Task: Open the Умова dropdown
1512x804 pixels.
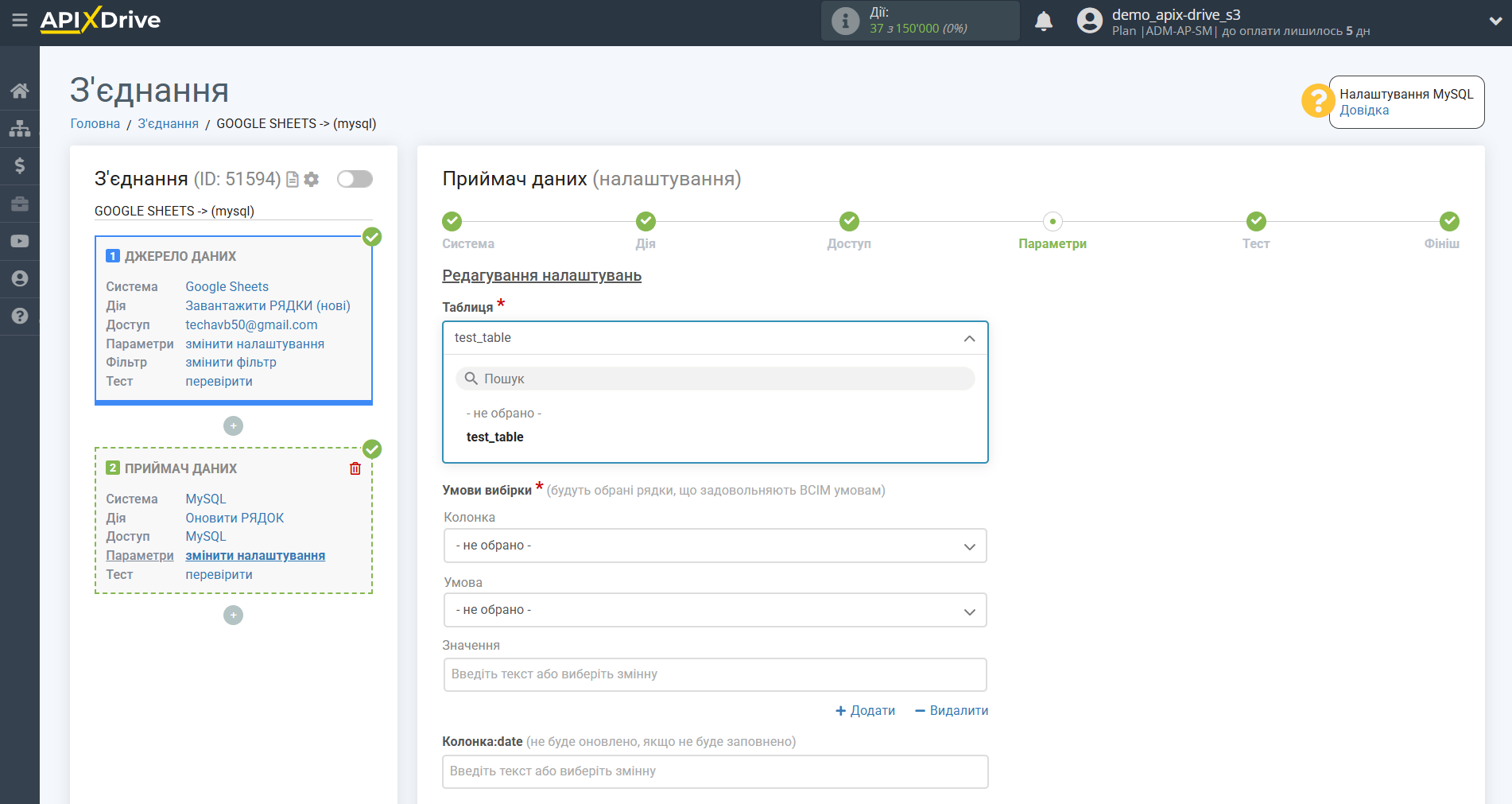Action: click(715, 610)
